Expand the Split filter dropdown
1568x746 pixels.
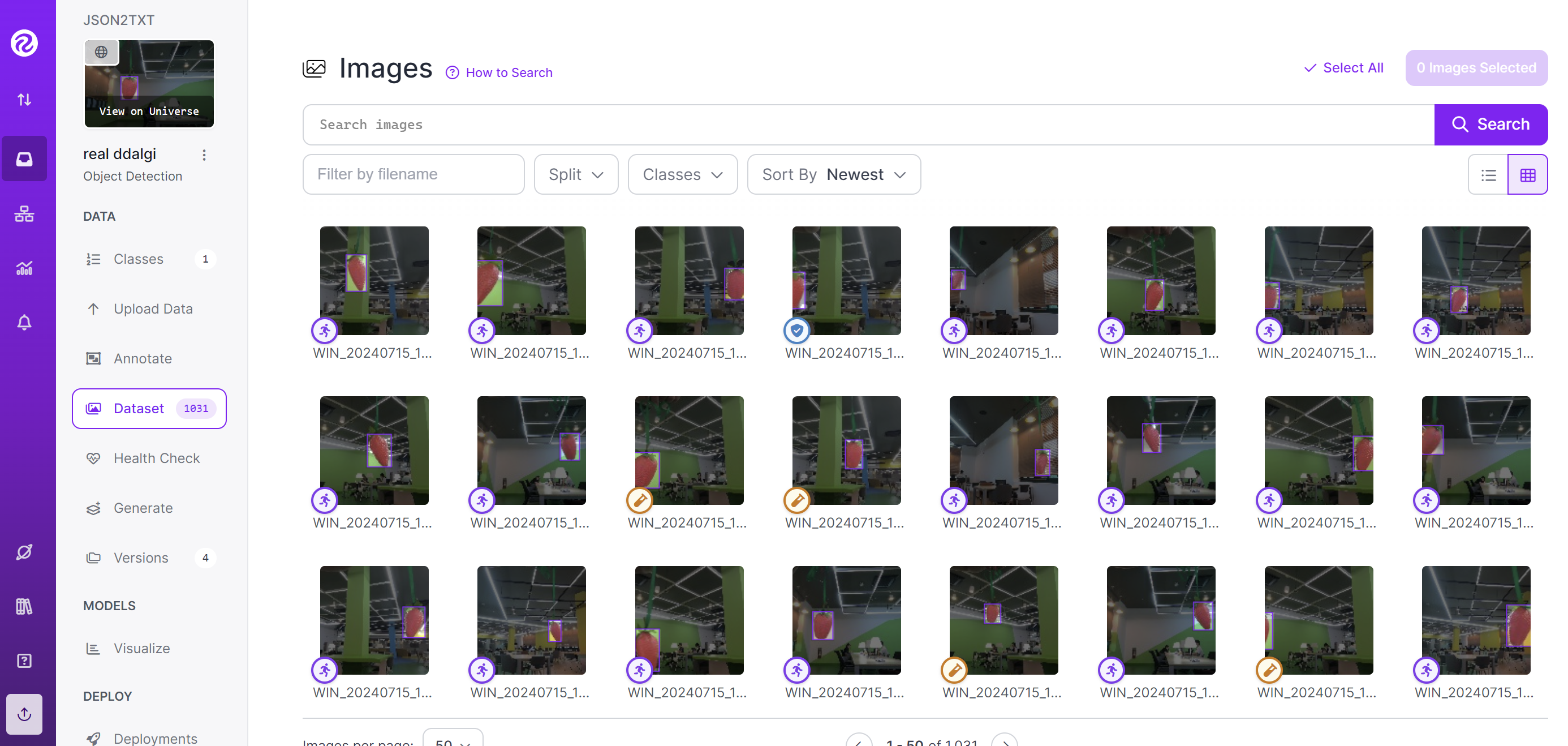click(x=576, y=175)
